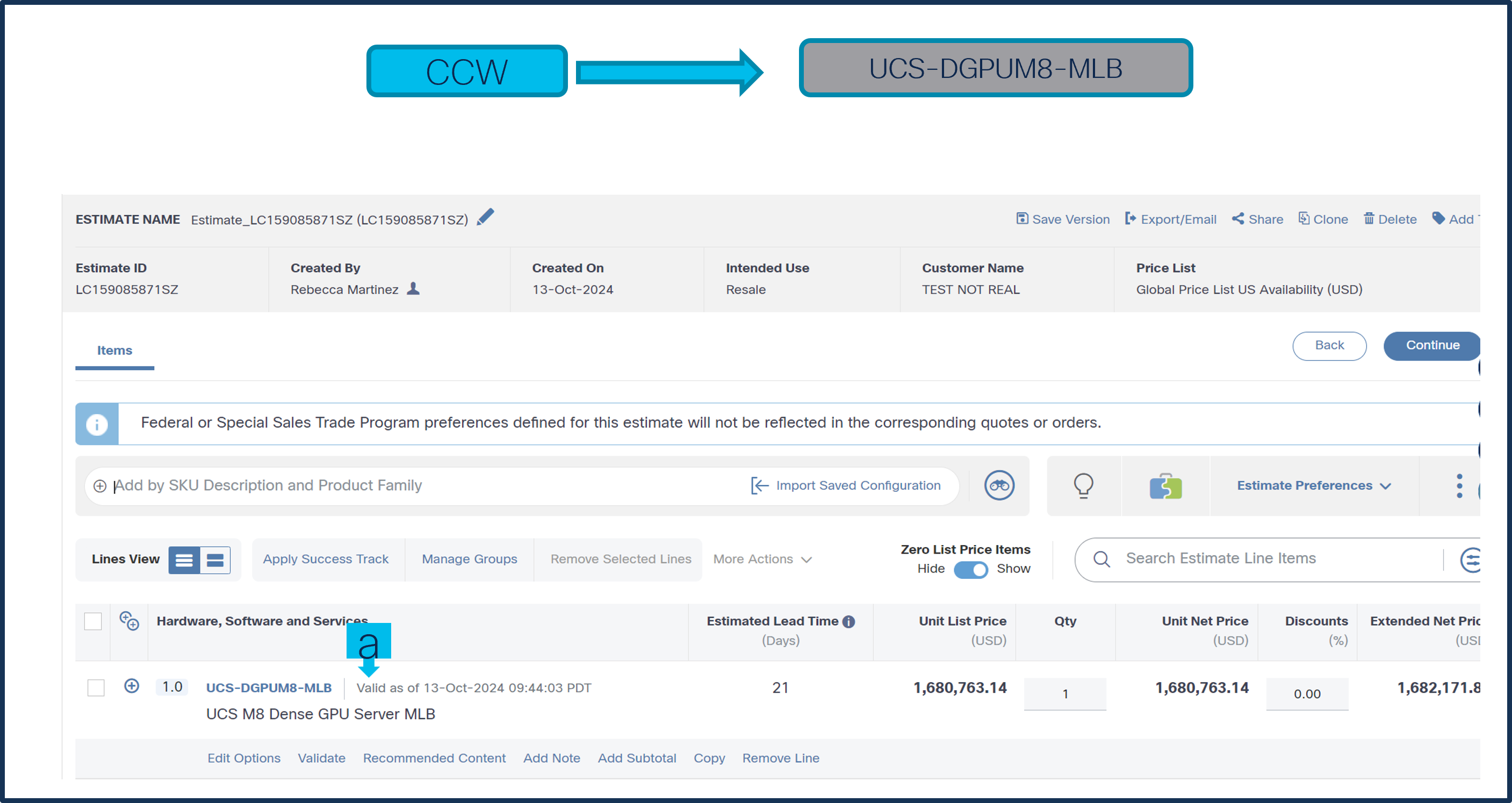
Task: Open the UCS-DGPUM8-MLB product link
Action: pos(269,688)
